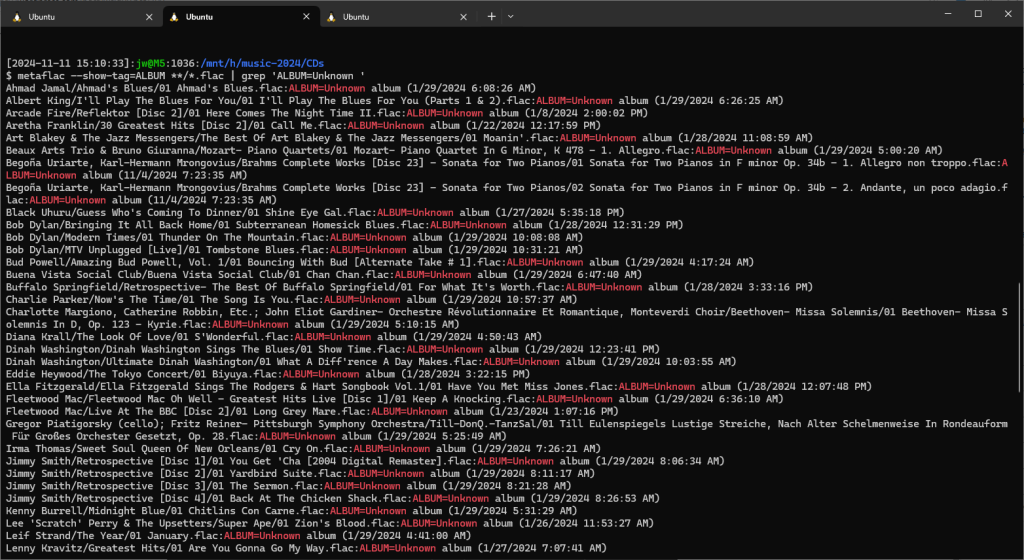Maximize the terminal window
1024x560 pixels.
(977, 14)
